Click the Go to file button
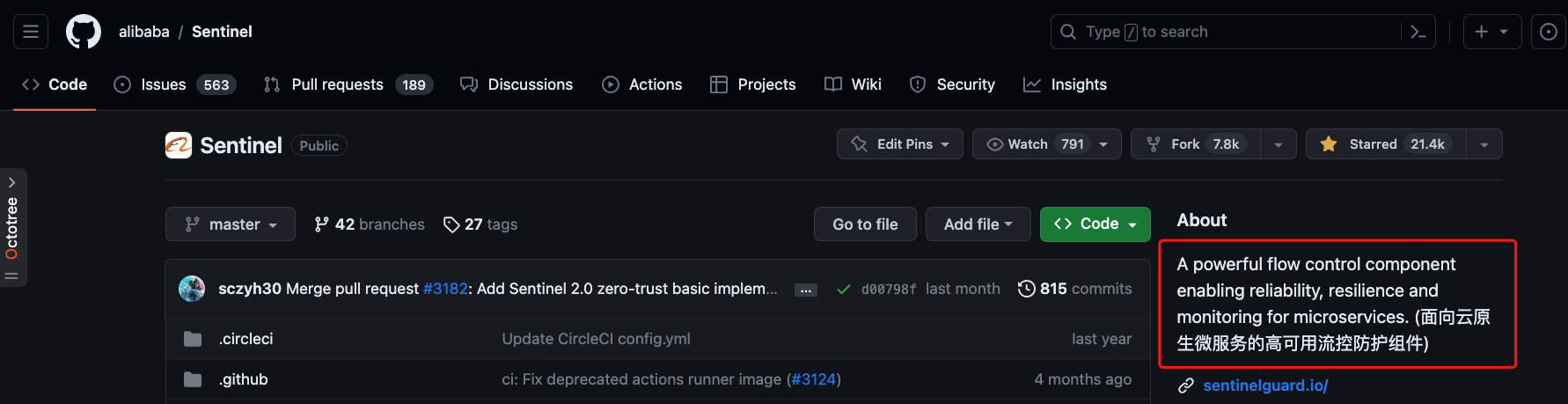The height and width of the screenshot is (404, 1568). (865, 224)
